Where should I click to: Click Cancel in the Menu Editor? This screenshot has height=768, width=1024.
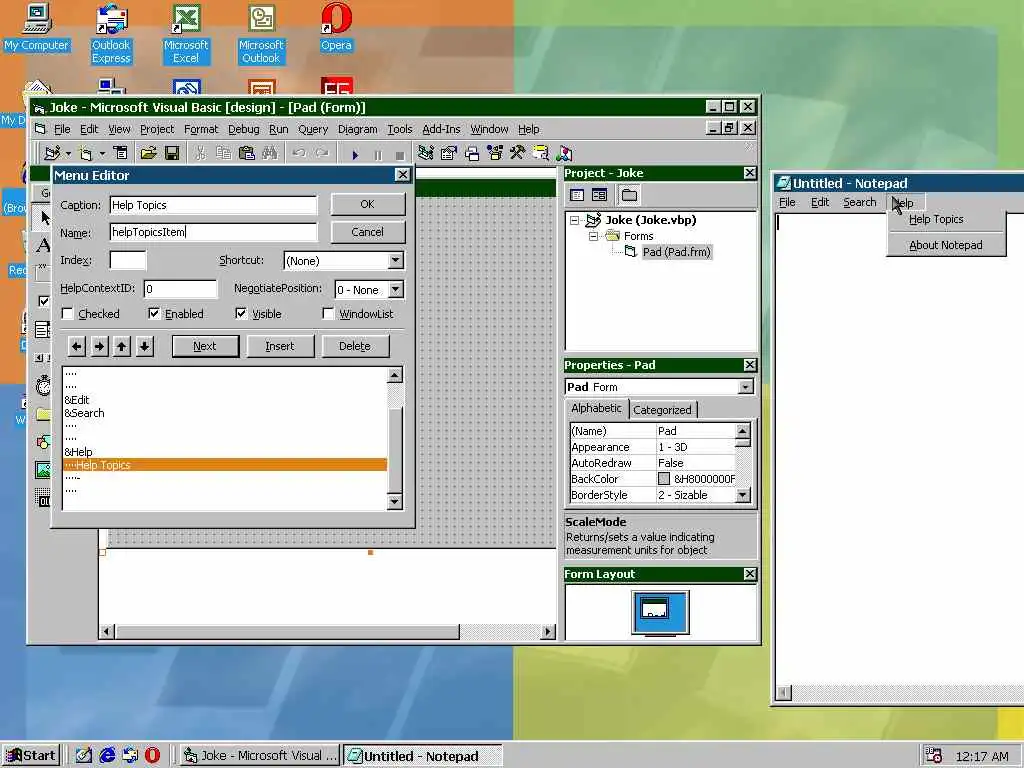[x=368, y=232]
